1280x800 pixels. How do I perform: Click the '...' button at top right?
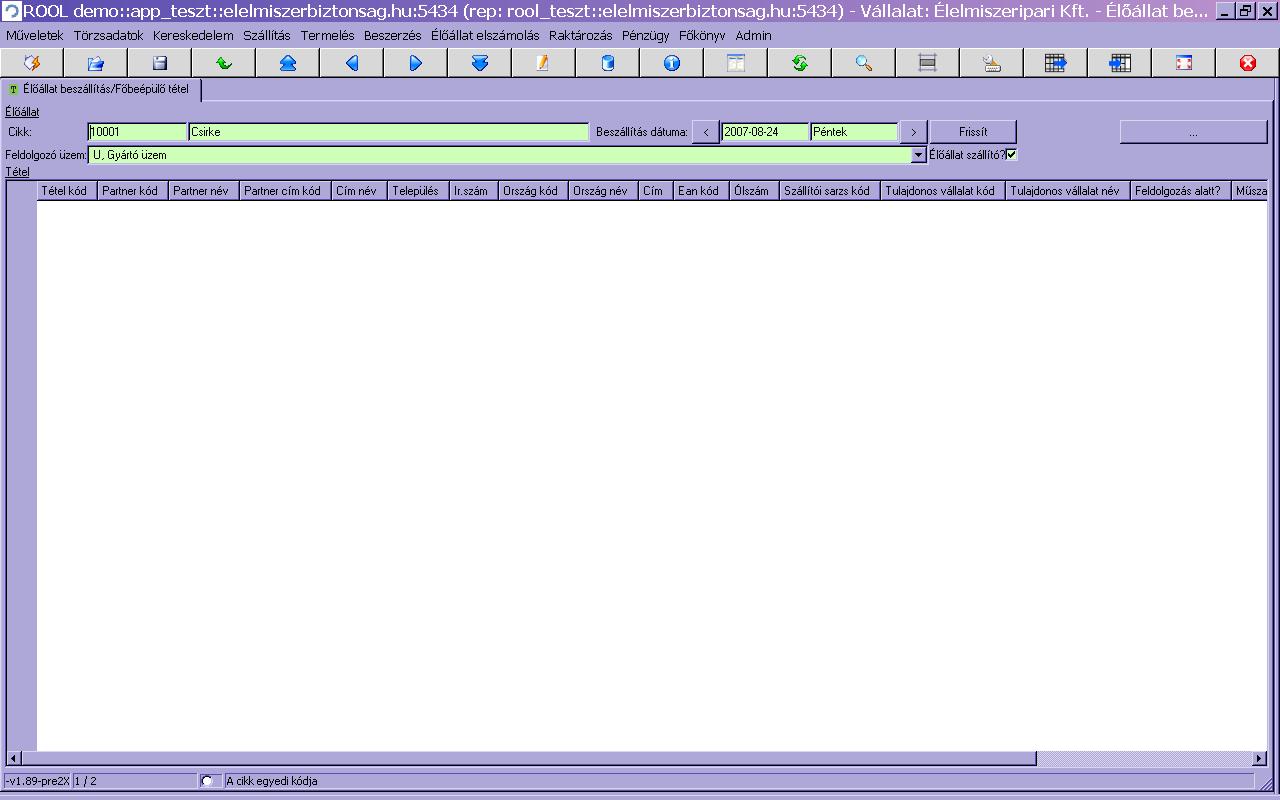click(x=1193, y=132)
